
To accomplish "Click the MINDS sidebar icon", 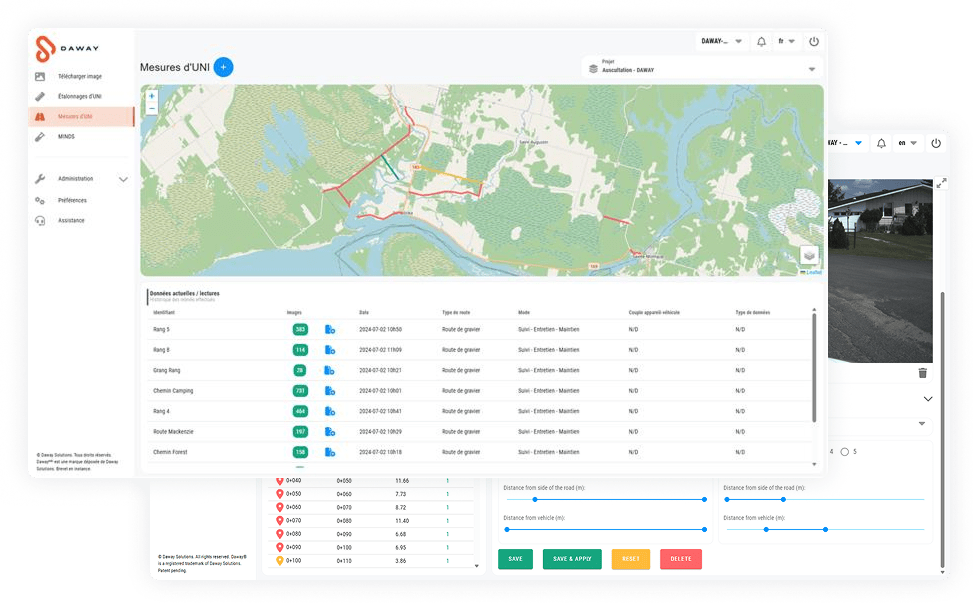I will coord(40,136).
